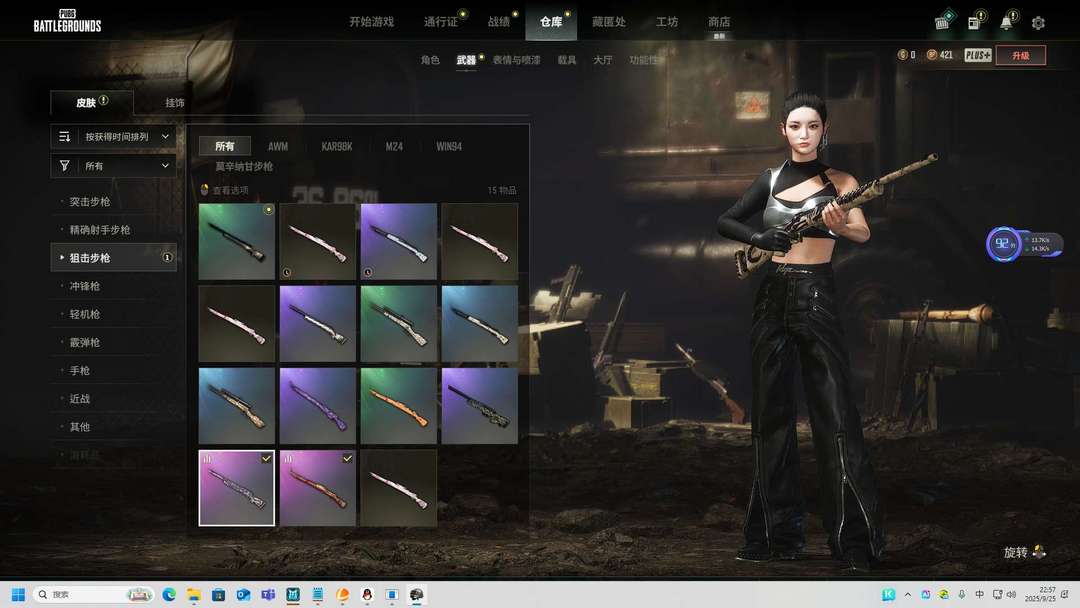Image resolution: width=1080 pixels, height=608 pixels.
Task: Select the 冲锋枪 category
Action: 114,286
